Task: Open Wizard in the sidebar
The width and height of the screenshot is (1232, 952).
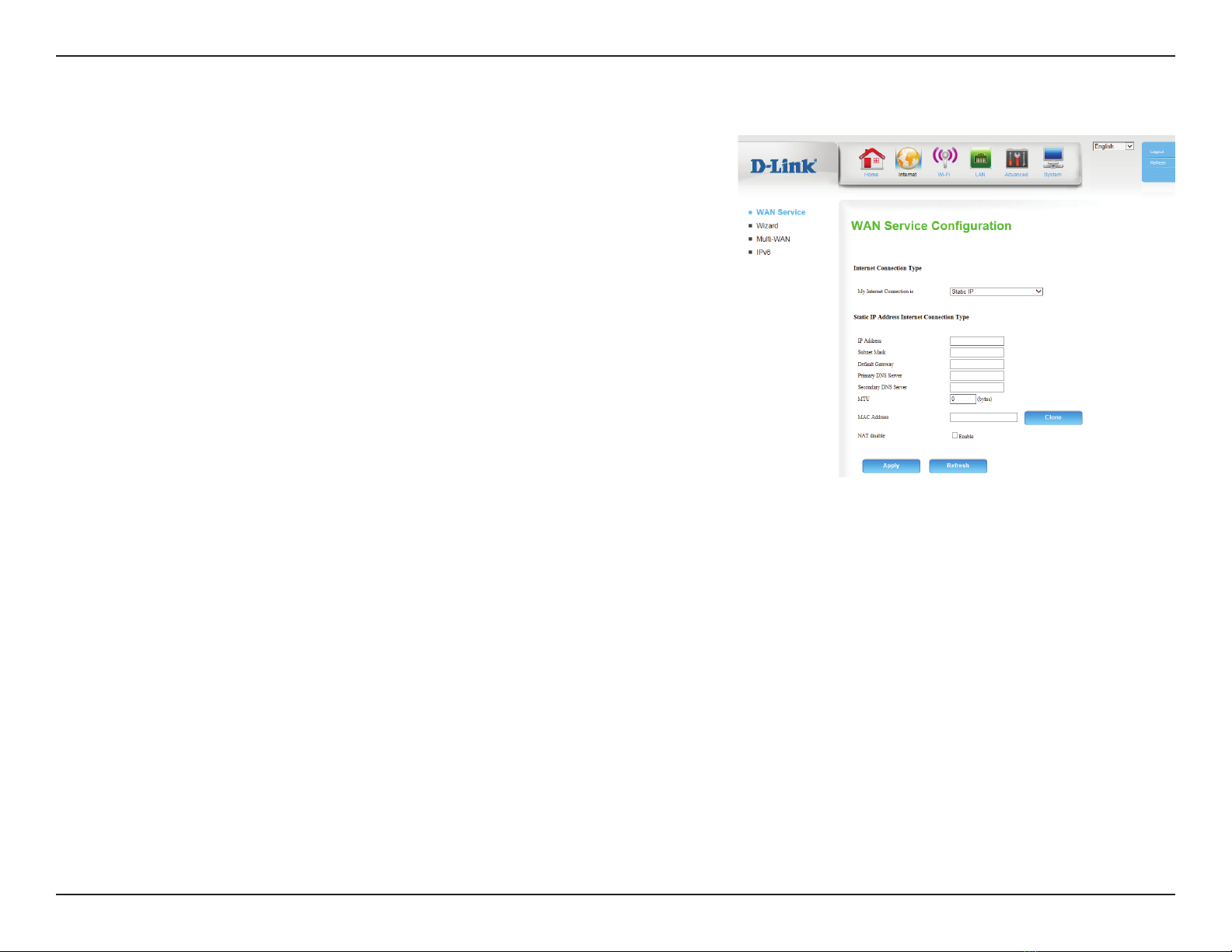Action: click(767, 225)
